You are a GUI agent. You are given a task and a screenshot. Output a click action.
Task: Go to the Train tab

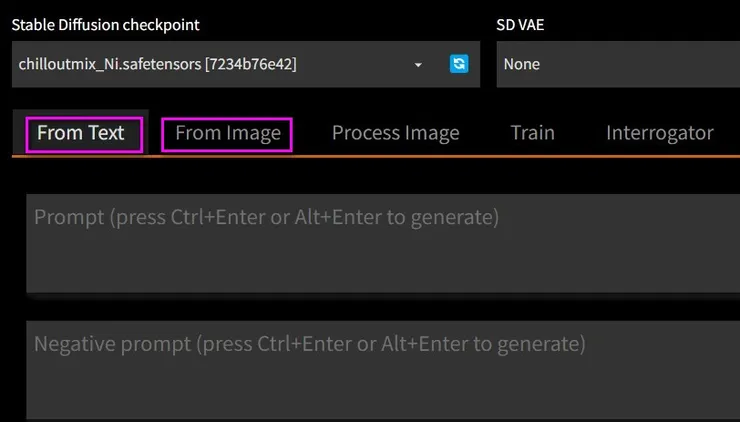click(x=532, y=133)
